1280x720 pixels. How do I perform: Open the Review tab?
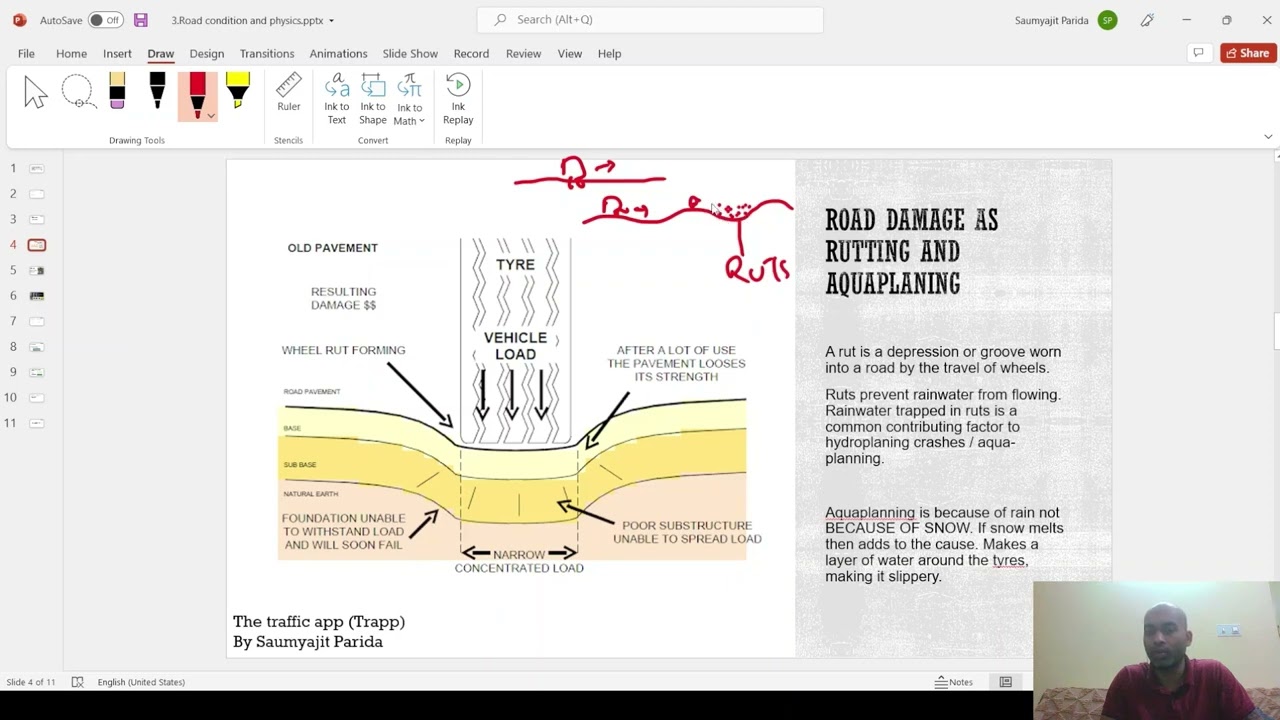click(x=523, y=53)
